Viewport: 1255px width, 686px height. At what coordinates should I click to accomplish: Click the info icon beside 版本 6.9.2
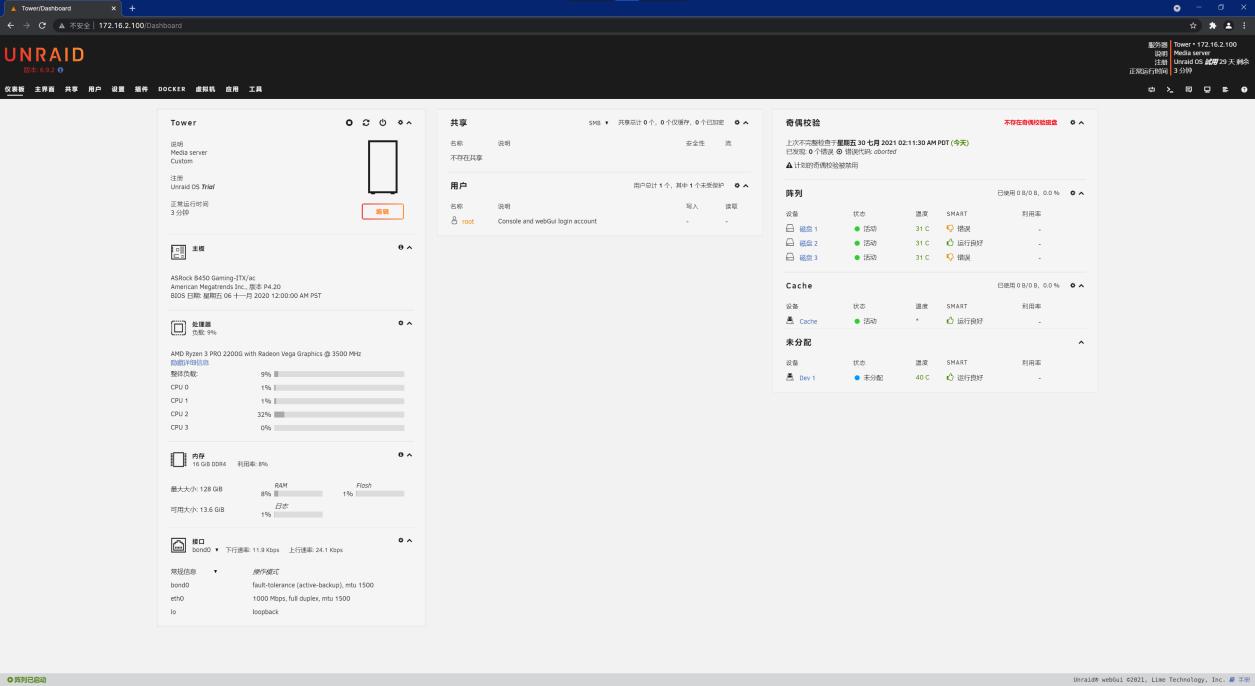pyautogui.click(x=60, y=69)
